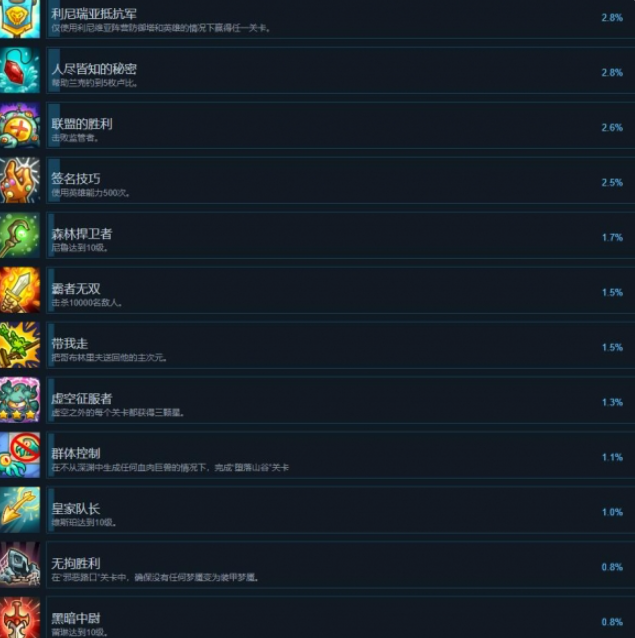Select the 群体控制 prohibited-sign icon
The image size is (635, 638).
(20, 454)
